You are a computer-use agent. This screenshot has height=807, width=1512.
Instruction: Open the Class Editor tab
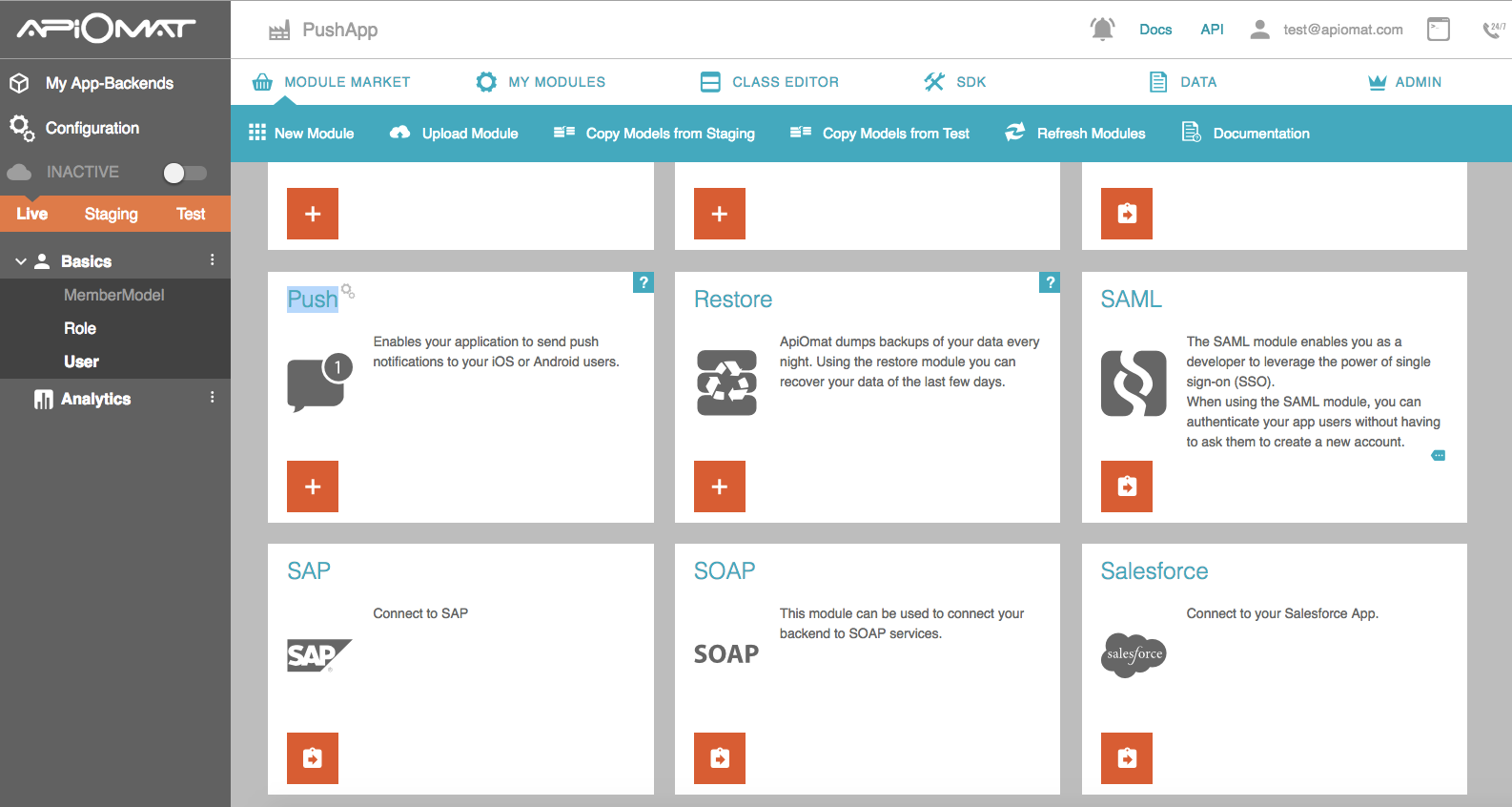769,82
